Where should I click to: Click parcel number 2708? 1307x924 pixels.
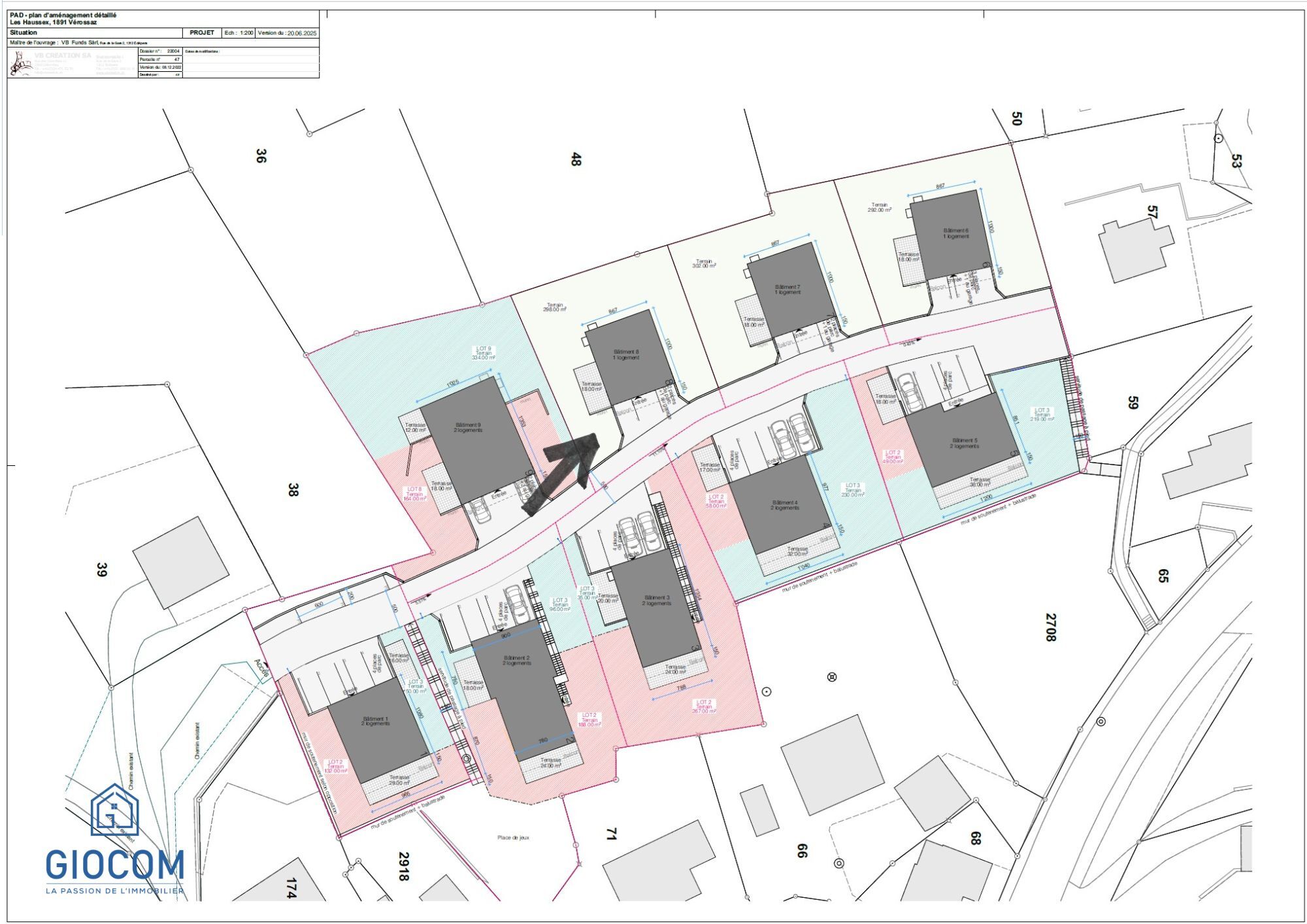point(1050,627)
